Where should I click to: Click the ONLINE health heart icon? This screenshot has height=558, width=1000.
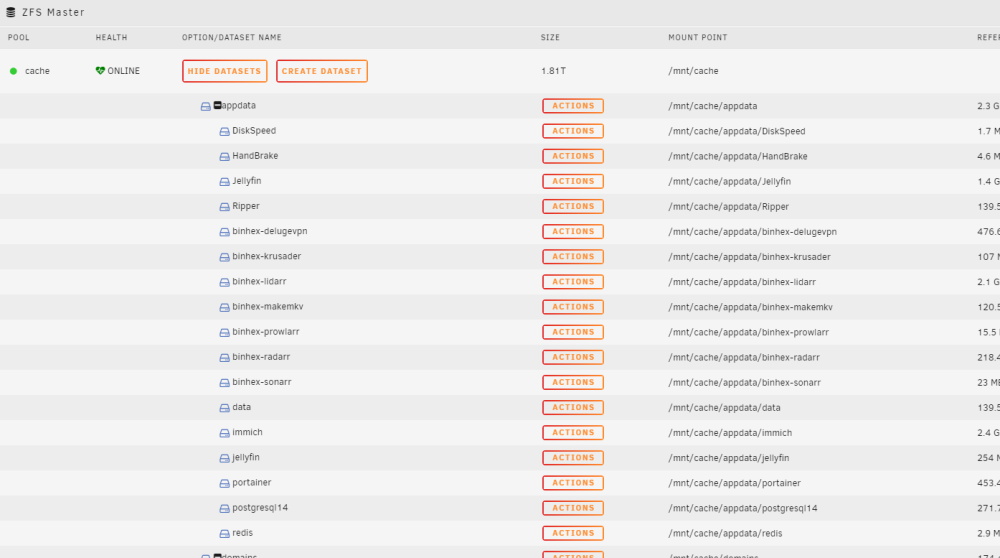[100, 71]
